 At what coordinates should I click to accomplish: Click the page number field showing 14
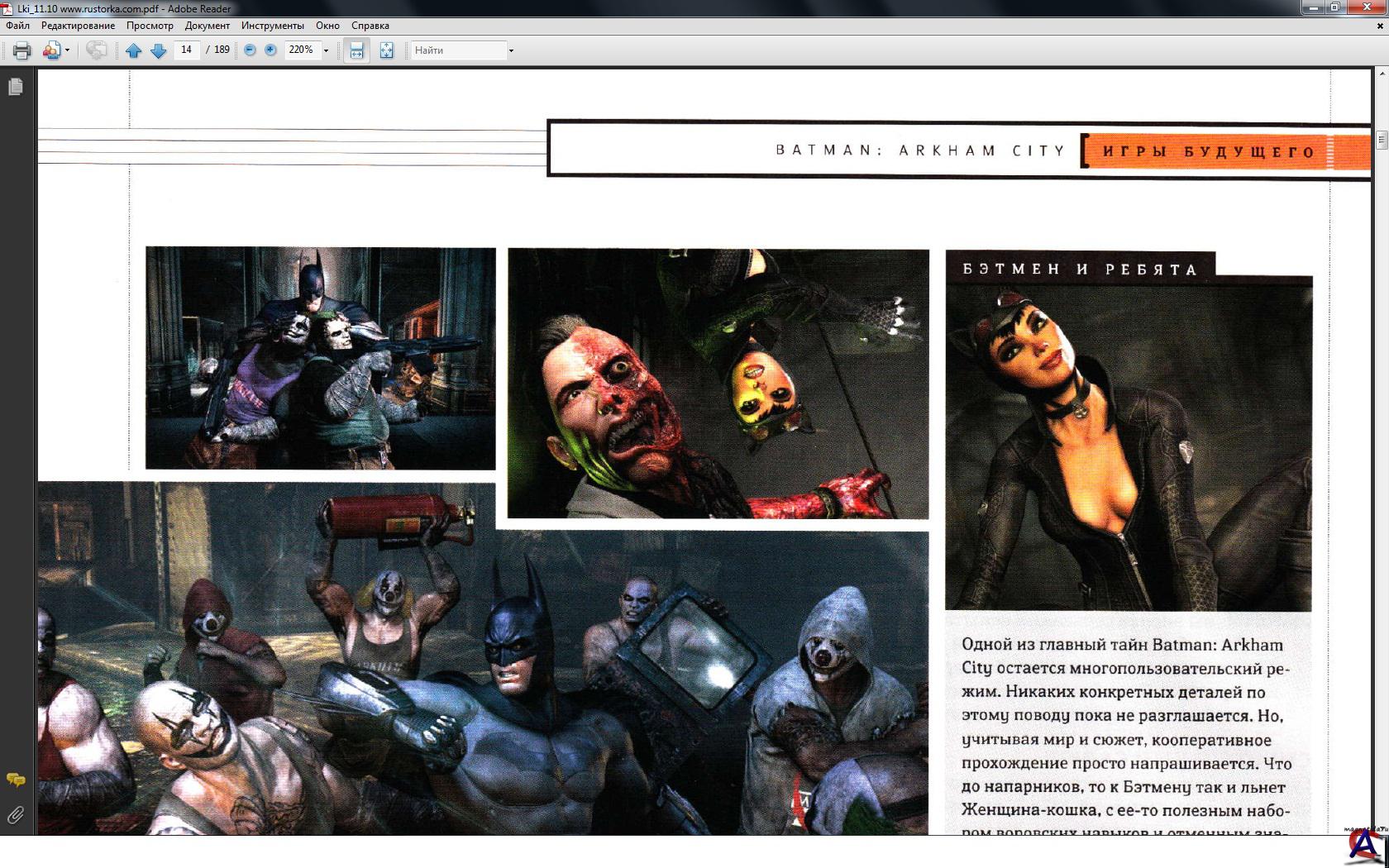point(187,50)
